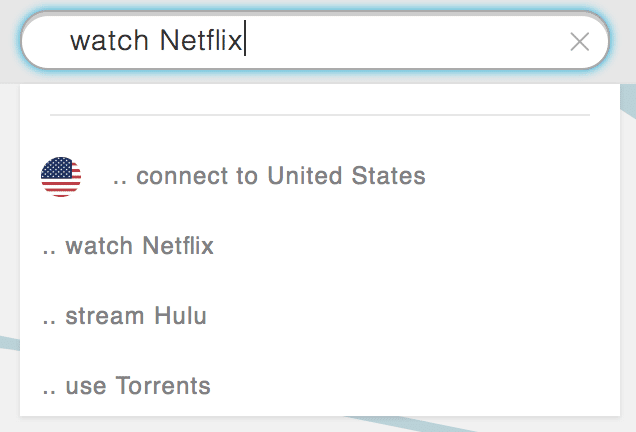This screenshot has height=432, width=636.
Task: Click the word "Hulu" in the suggestions list
Action: click(180, 316)
